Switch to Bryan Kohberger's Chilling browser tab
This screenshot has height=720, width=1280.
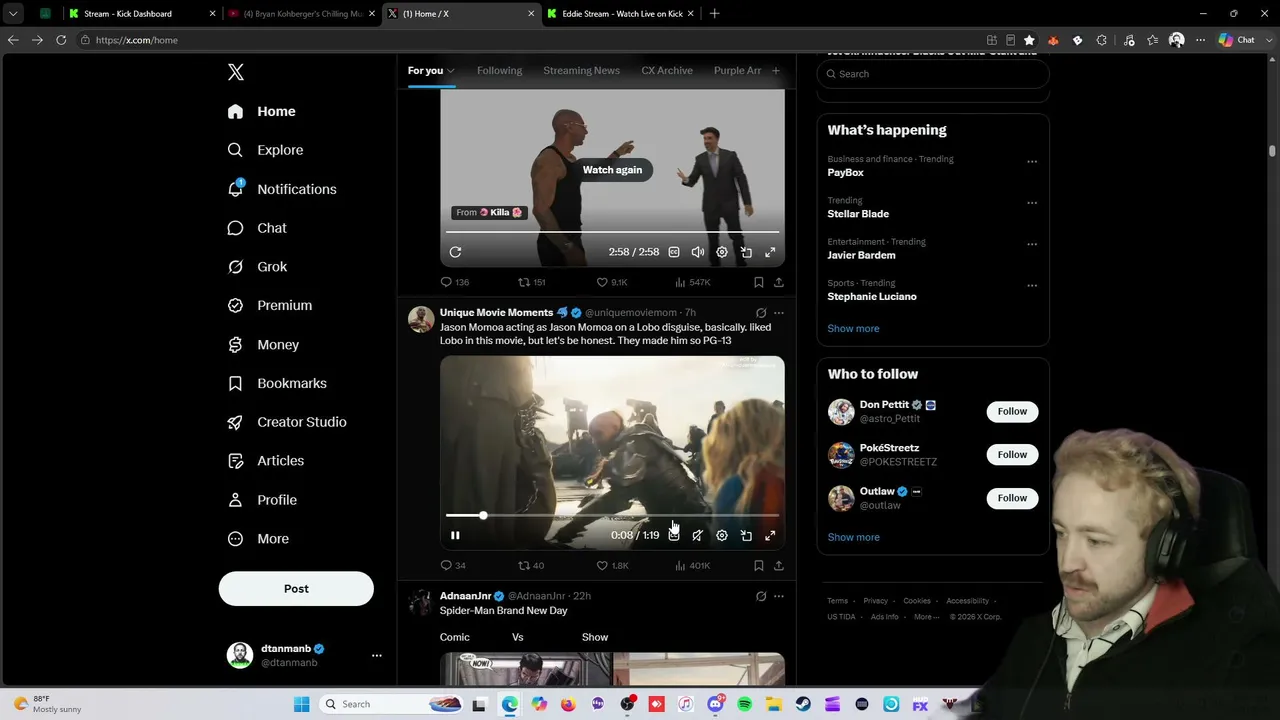pyautogui.click(x=302, y=14)
